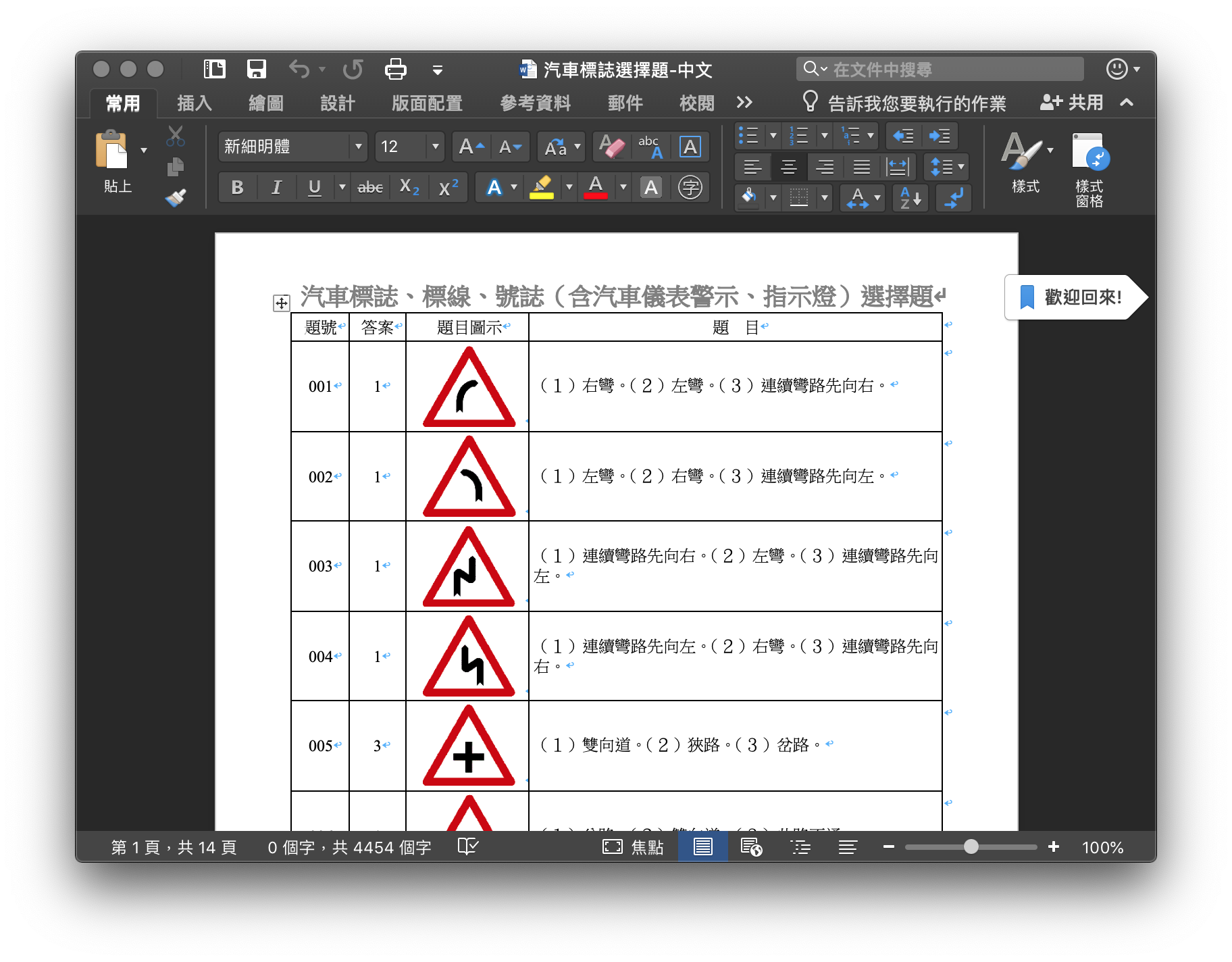Toggle strikethrough formatting
1232x962 pixels.
[x=370, y=187]
